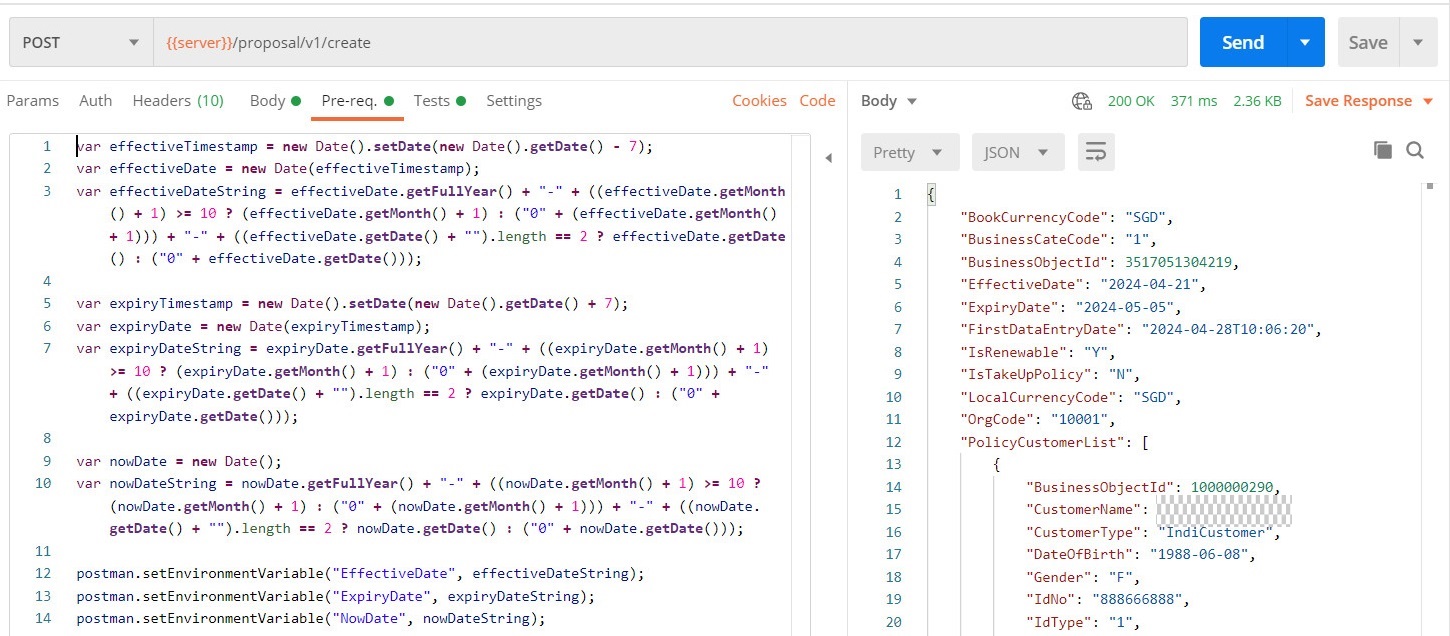The height and width of the screenshot is (636, 1450).
Task: Click the "BusinessCateCode" response line
Action: 1058,239
